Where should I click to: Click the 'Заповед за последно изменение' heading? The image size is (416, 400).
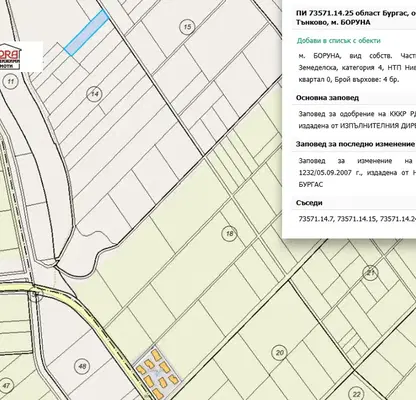(x=355, y=144)
